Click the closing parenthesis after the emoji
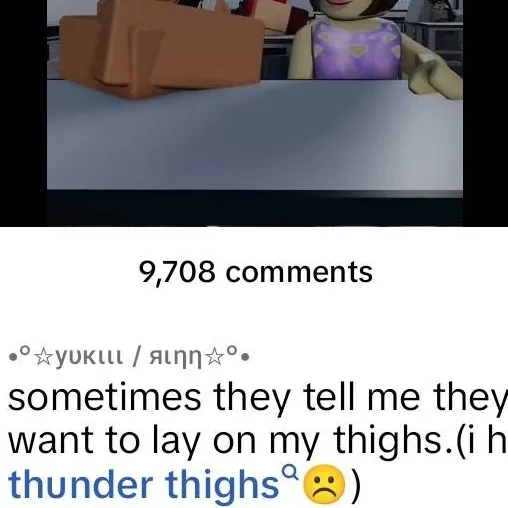This screenshot has height=508, width=508. (355, 485)
